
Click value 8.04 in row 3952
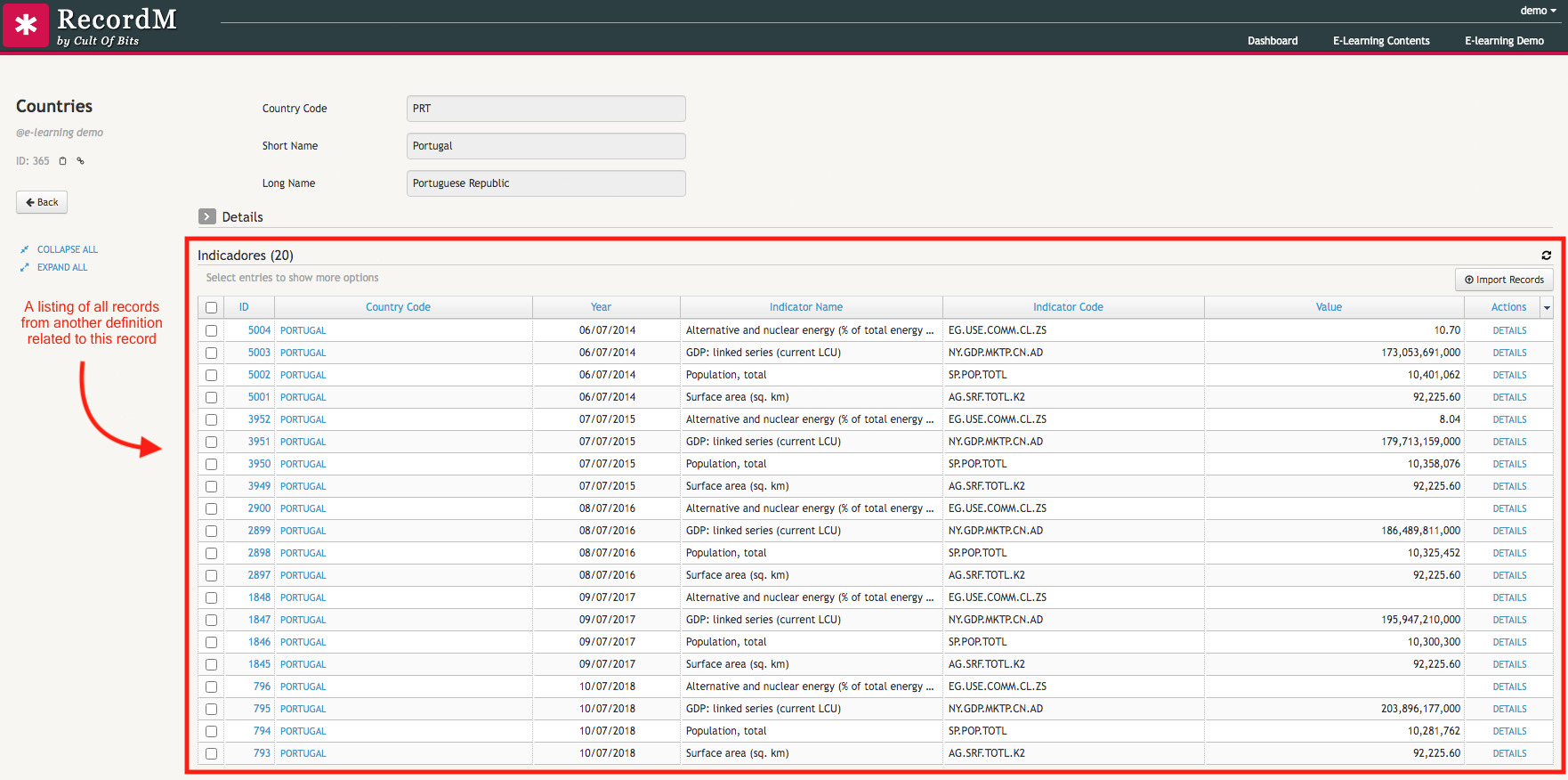1450,419
